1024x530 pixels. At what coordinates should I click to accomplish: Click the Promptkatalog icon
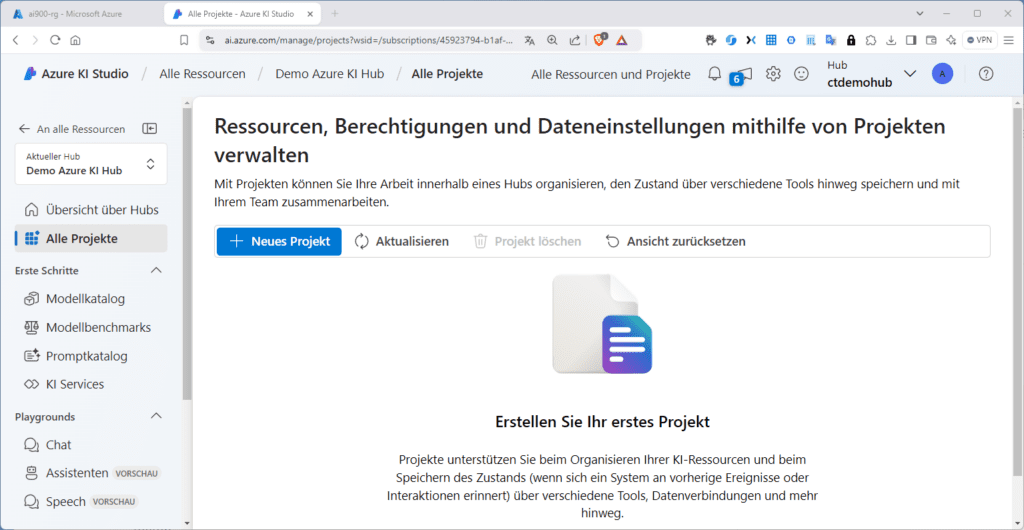point(31,356)
